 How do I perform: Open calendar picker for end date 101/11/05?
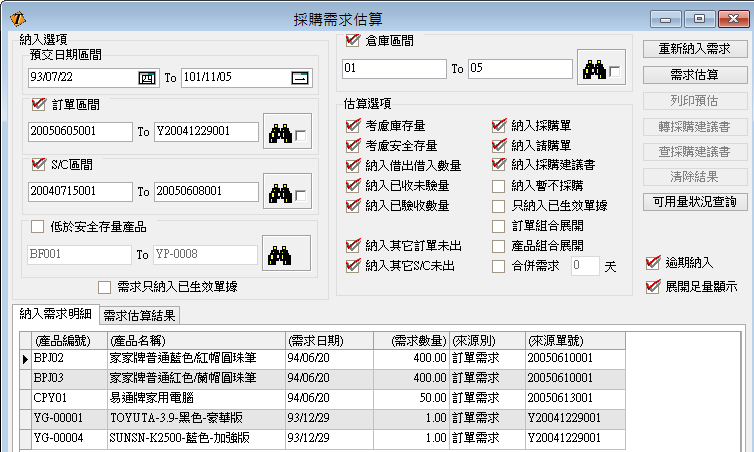[x=299, y=77]
